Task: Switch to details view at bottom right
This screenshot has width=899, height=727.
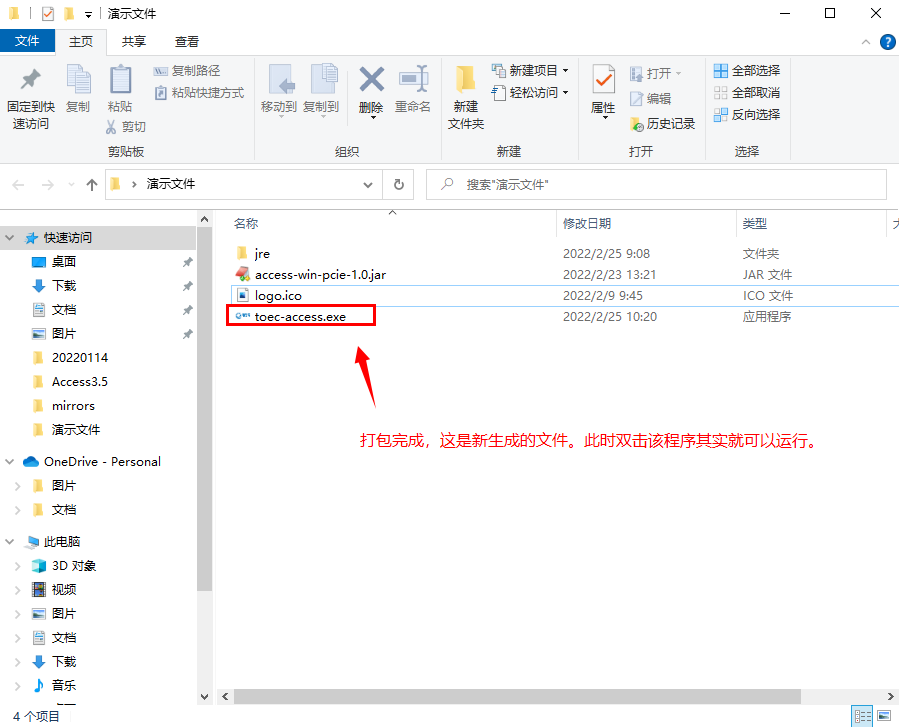Action: point(863,715)
